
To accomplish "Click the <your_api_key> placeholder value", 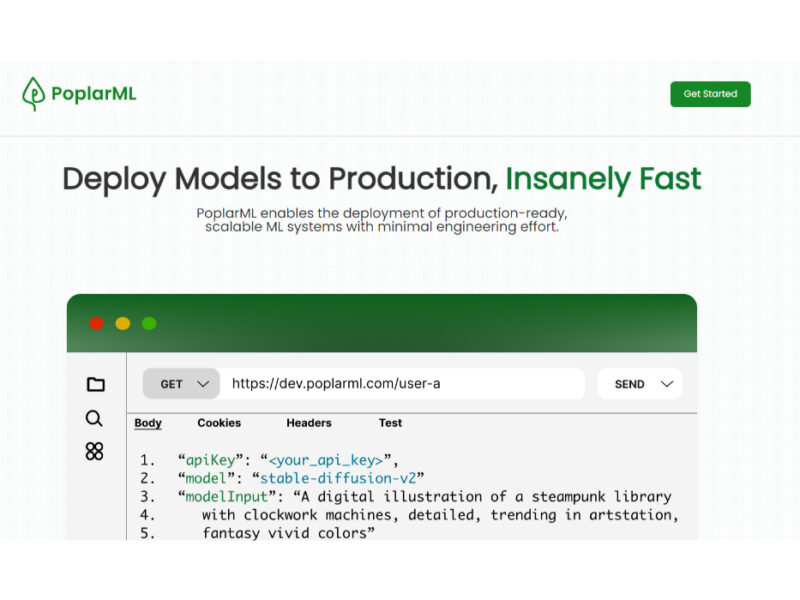I will (x=326, y=460).
